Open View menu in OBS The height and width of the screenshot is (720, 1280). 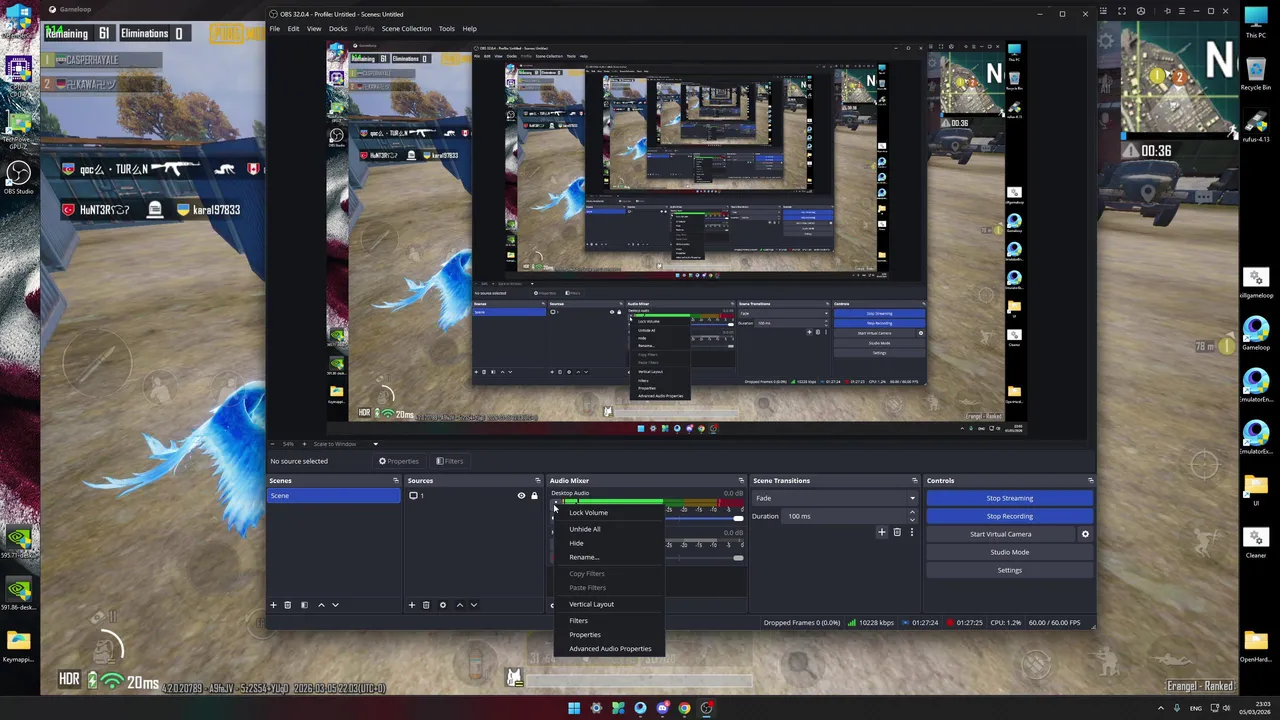coord(314,28)
